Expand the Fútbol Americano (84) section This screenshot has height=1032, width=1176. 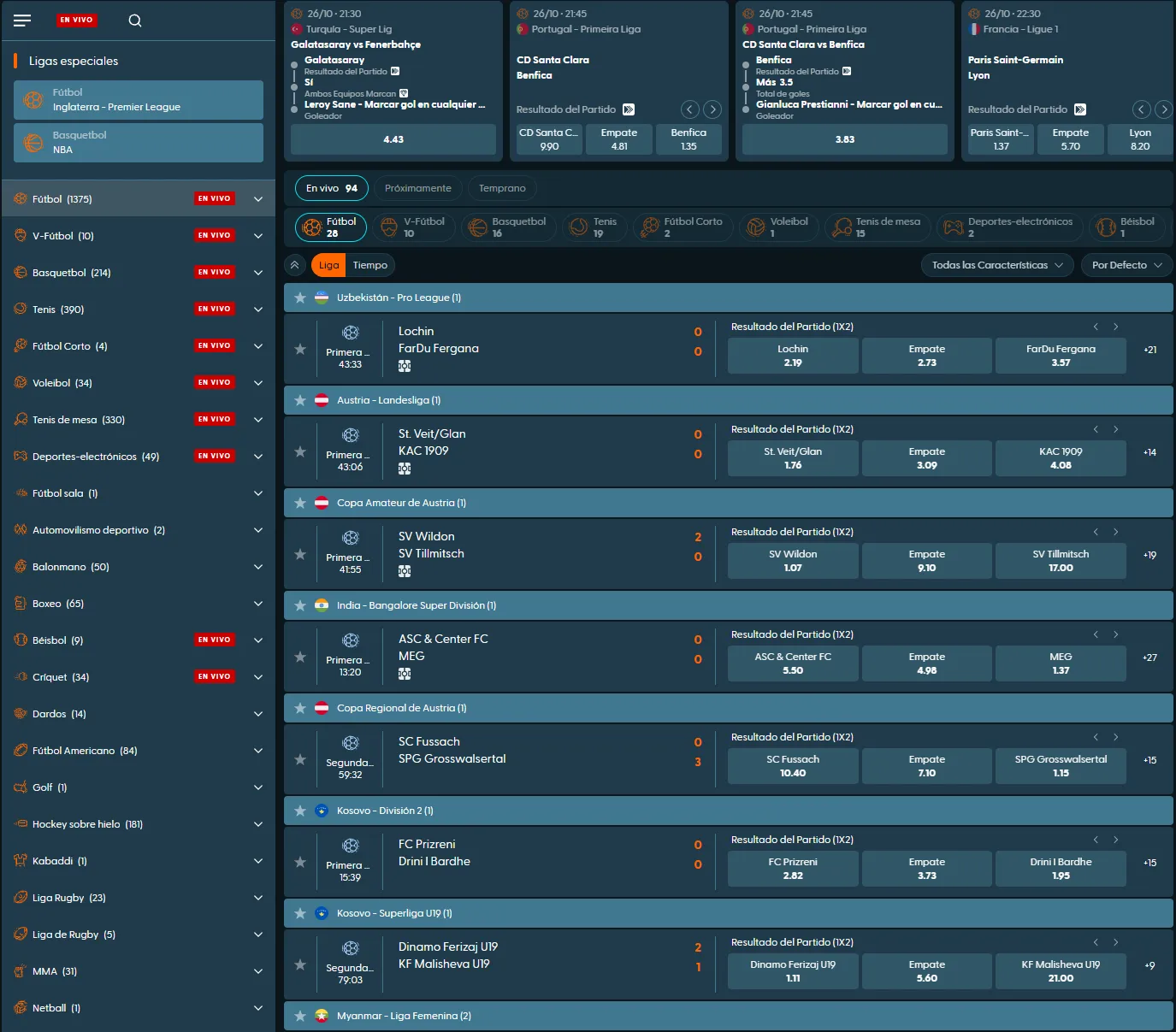pyautogui.click(x=258, y=751)
